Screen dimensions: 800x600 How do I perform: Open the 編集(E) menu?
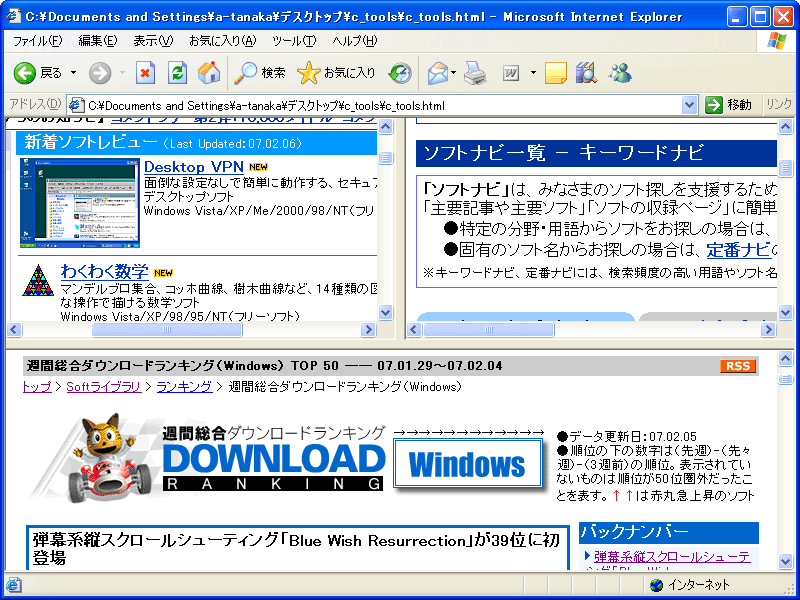pos(97,41)
